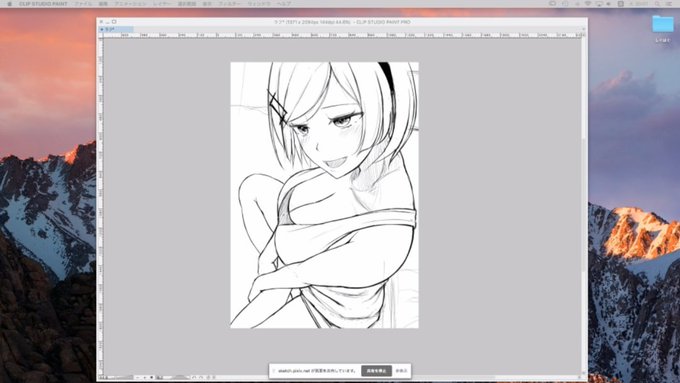This screenshot has height=383, width=680.
Task: Click the rotate canvas left icon in status bar
Action: coord(194,377)
